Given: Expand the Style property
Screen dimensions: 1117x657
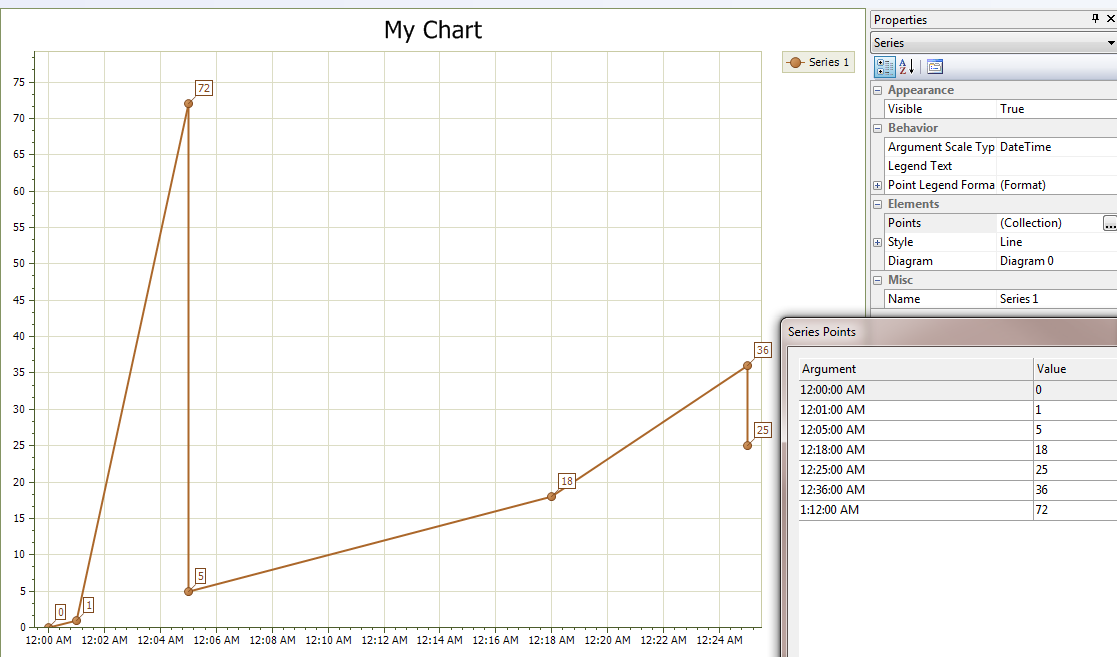Looking at the screenshot, I should 877,242.
